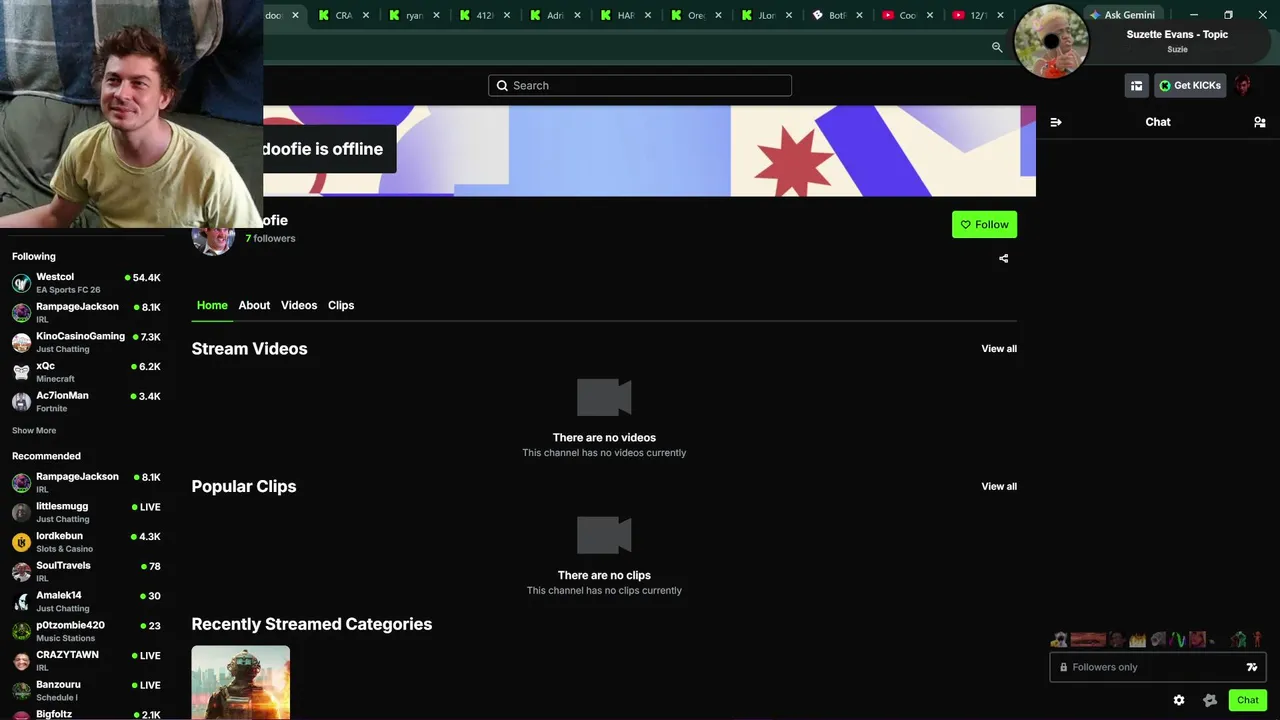Click the 'There are no clips' message
Screen dimensions: 1280x720
[x=604, y=576]
